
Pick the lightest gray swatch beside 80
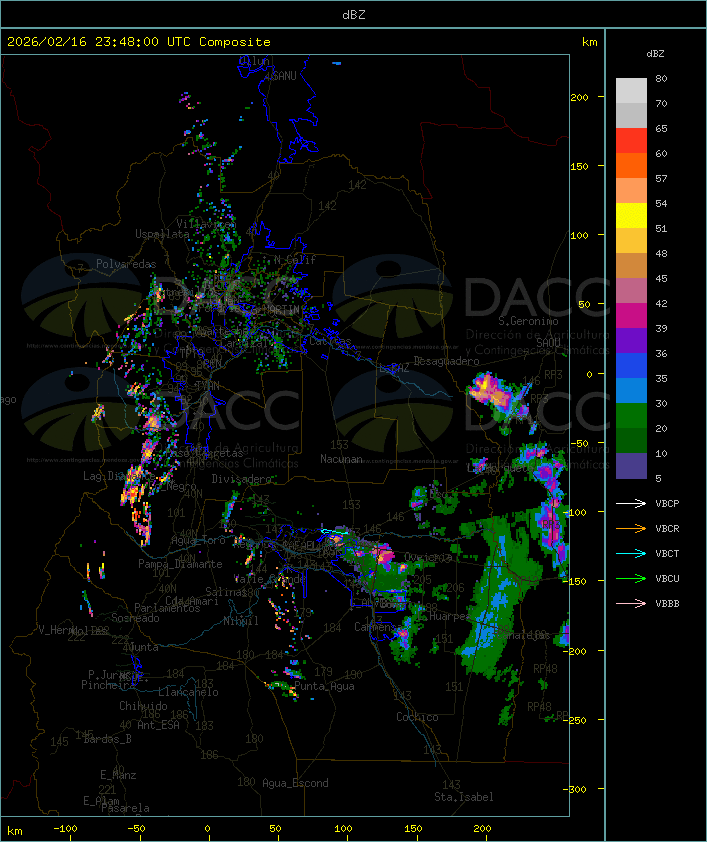631,90
